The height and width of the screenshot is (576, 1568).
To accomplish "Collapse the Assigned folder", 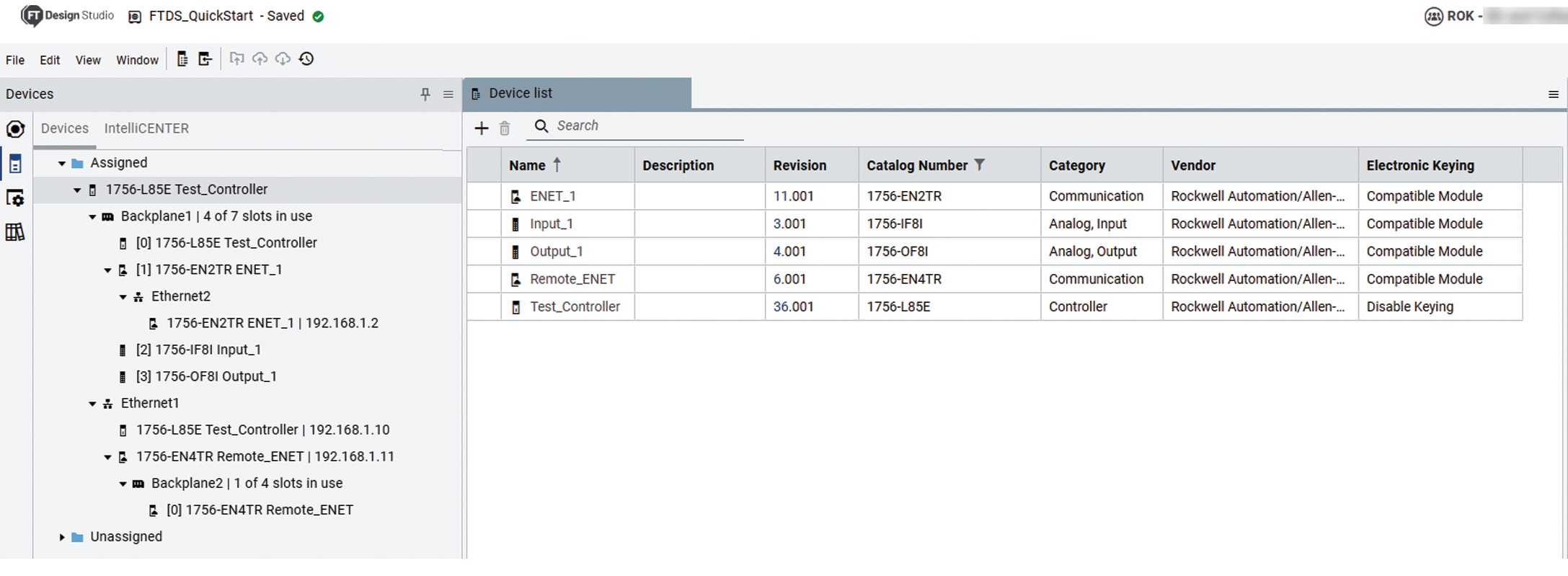I will pos(62,164).
